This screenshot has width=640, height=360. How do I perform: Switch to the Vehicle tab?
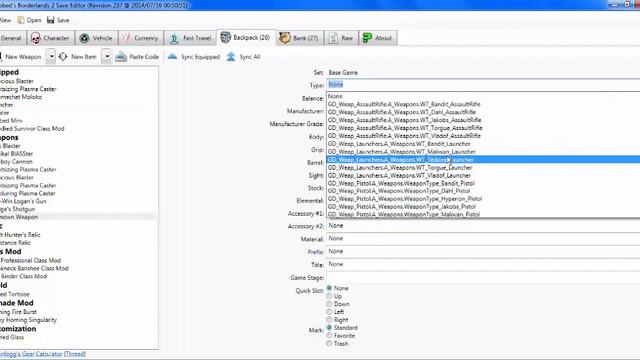tap(96, 38)
